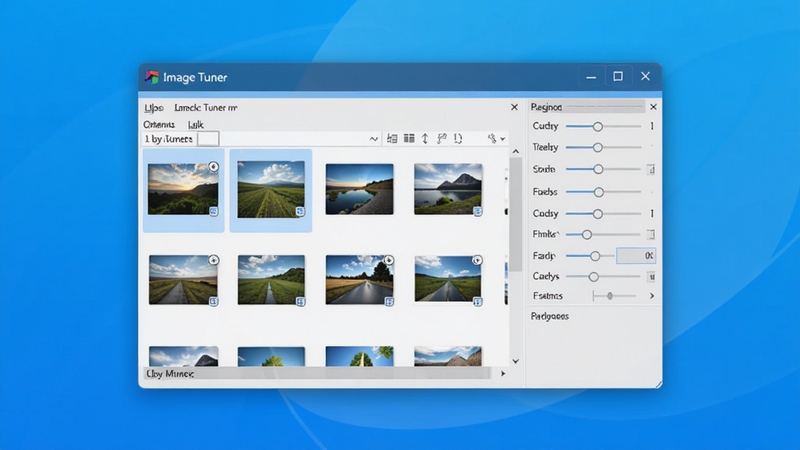This screenshot has height=450, width=800.
Task: Click the square badge on the green field thumbnail
Action: [301, 211]
